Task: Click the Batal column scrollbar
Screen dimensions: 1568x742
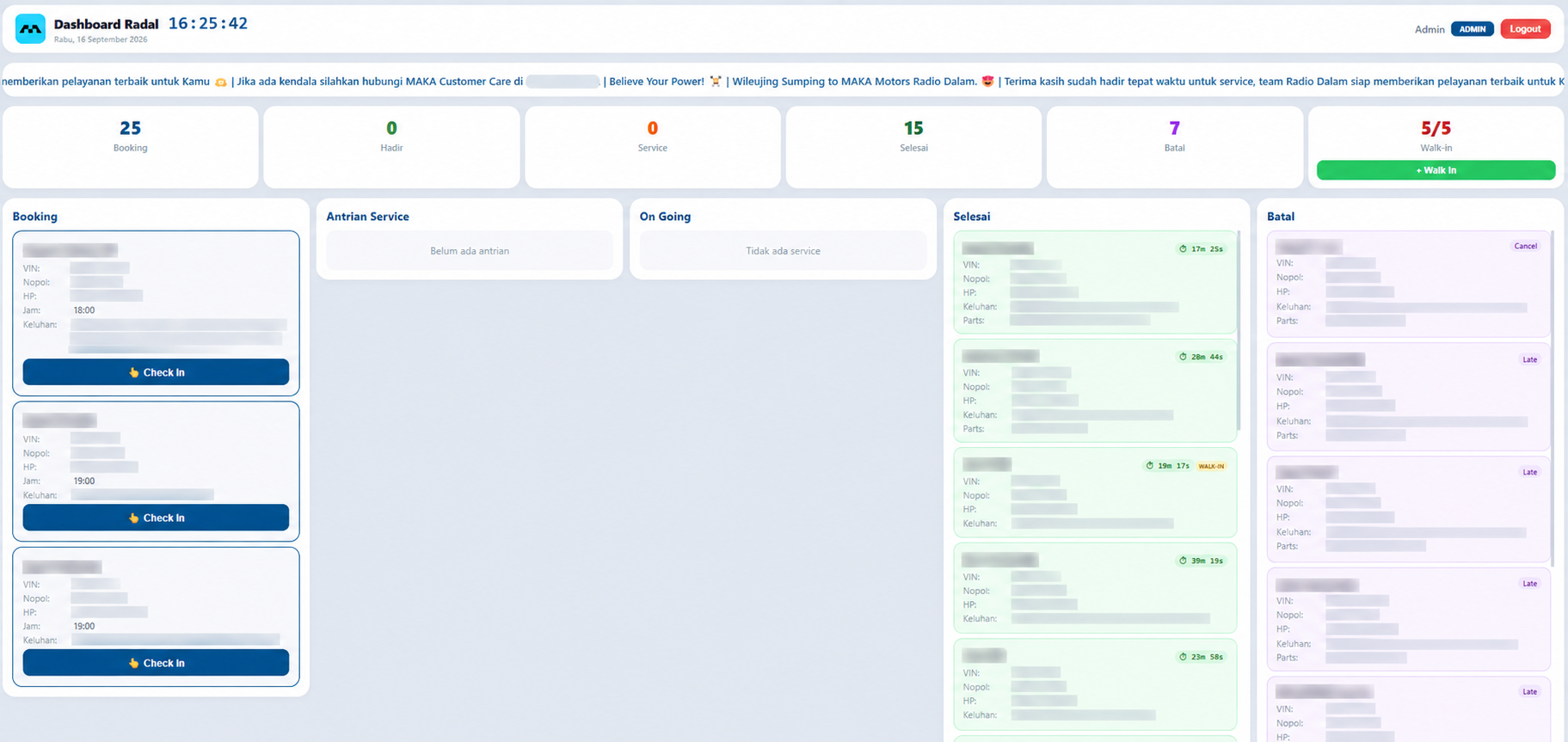Action: point(1553,397)
